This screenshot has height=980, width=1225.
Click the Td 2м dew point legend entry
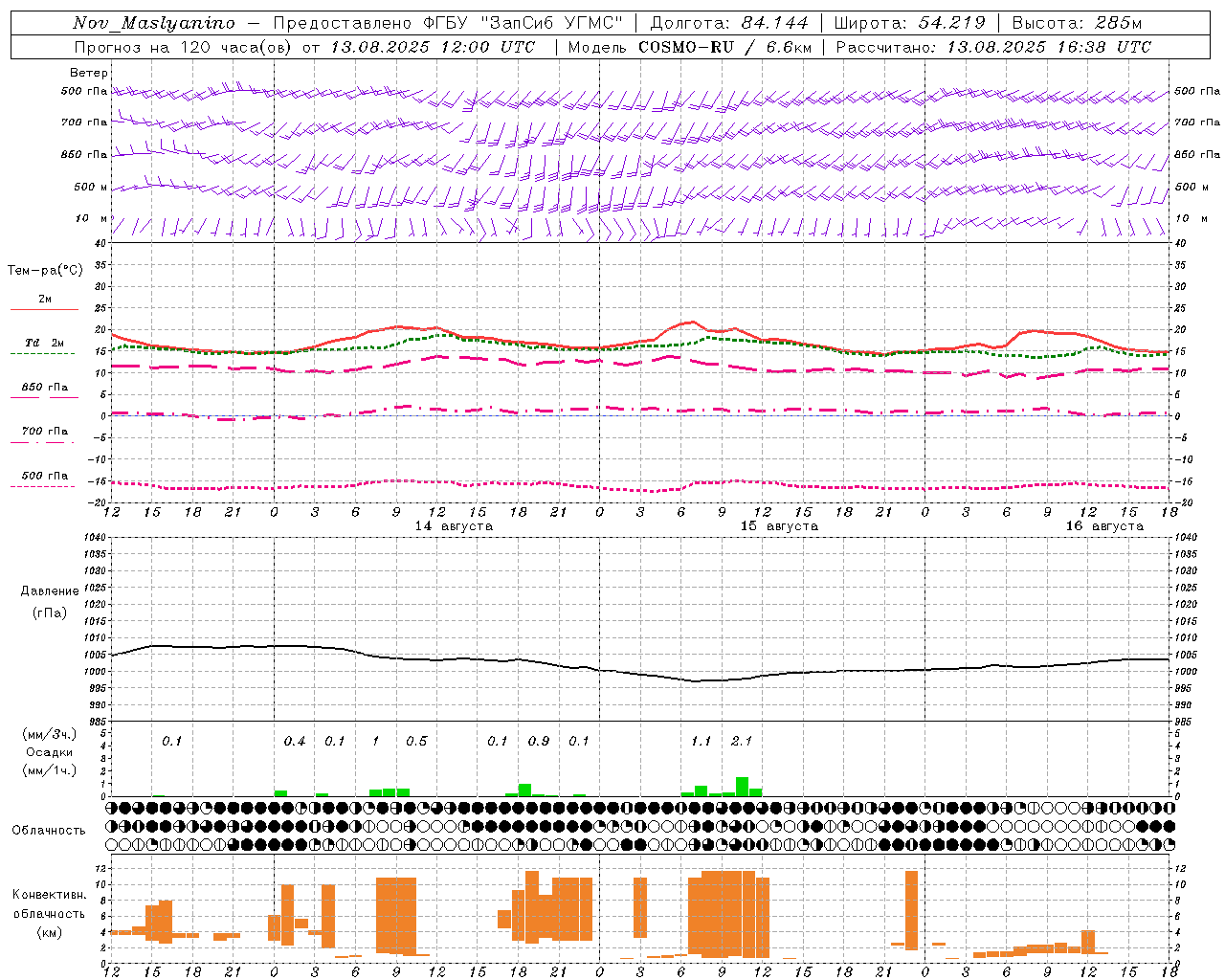[44, 343]
